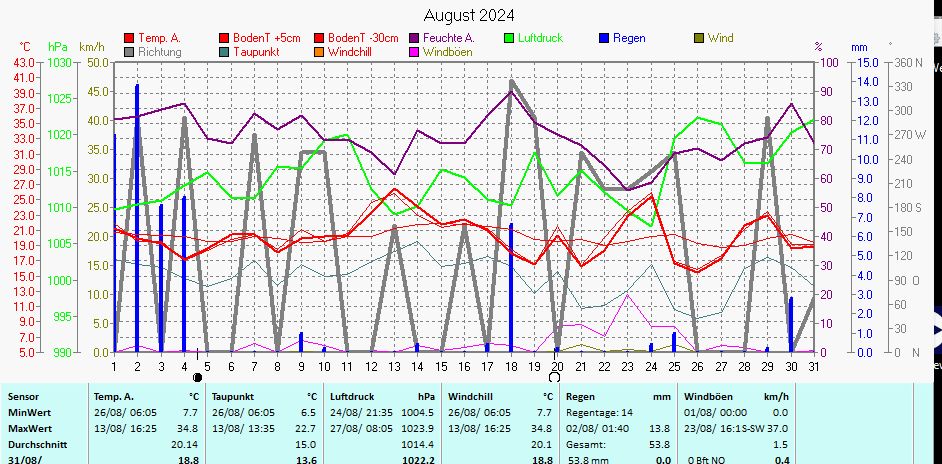This screenshot has height=464, width=942.
Task: Click the current Luftdruck value 1022.2
Action: click(417, 460)
